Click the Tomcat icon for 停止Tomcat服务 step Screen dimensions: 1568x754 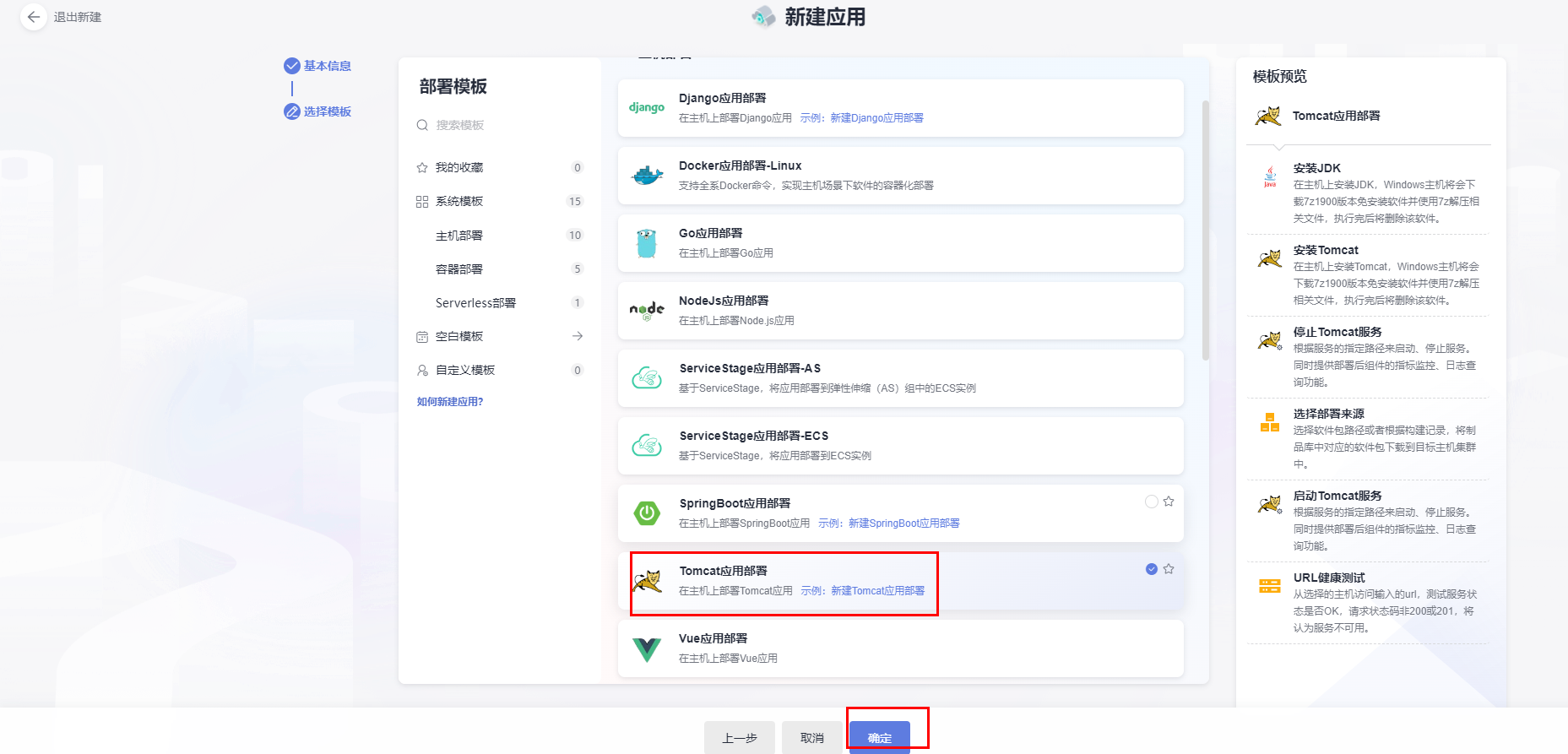point(1270,339)
